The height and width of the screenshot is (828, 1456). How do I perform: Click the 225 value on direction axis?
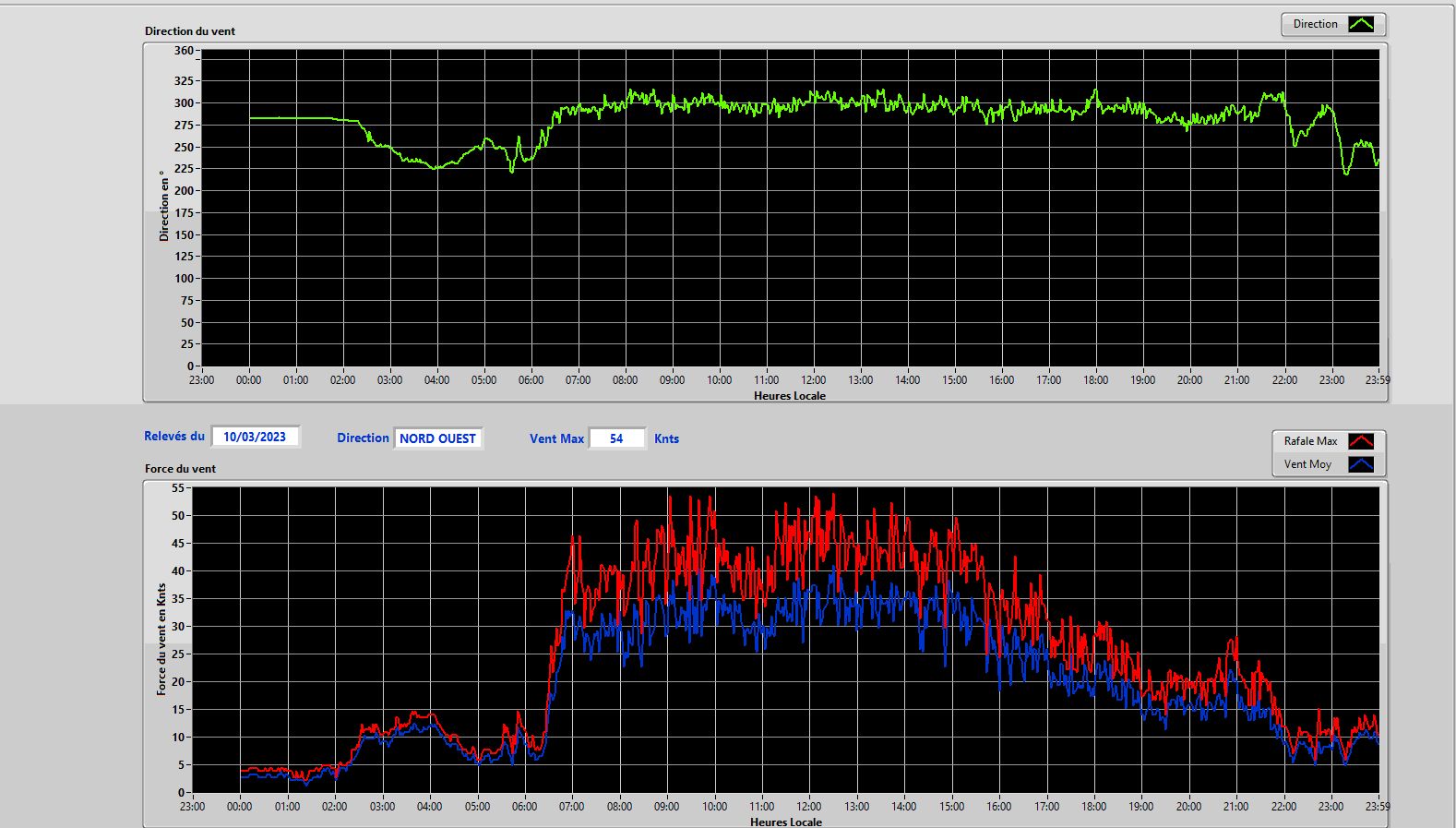pyautogui.click(x=184, y=168)
